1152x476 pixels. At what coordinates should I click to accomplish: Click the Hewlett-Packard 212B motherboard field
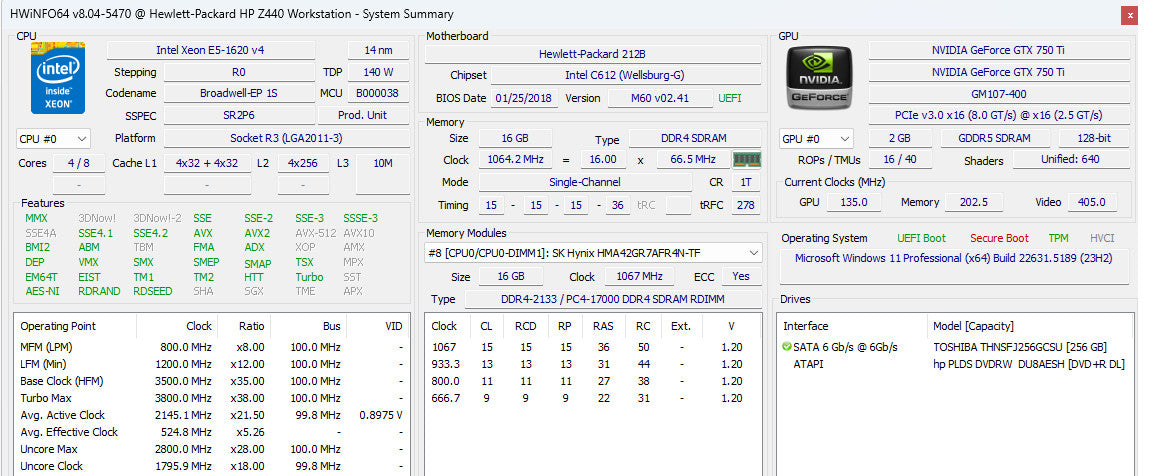(x=592, y=54)
